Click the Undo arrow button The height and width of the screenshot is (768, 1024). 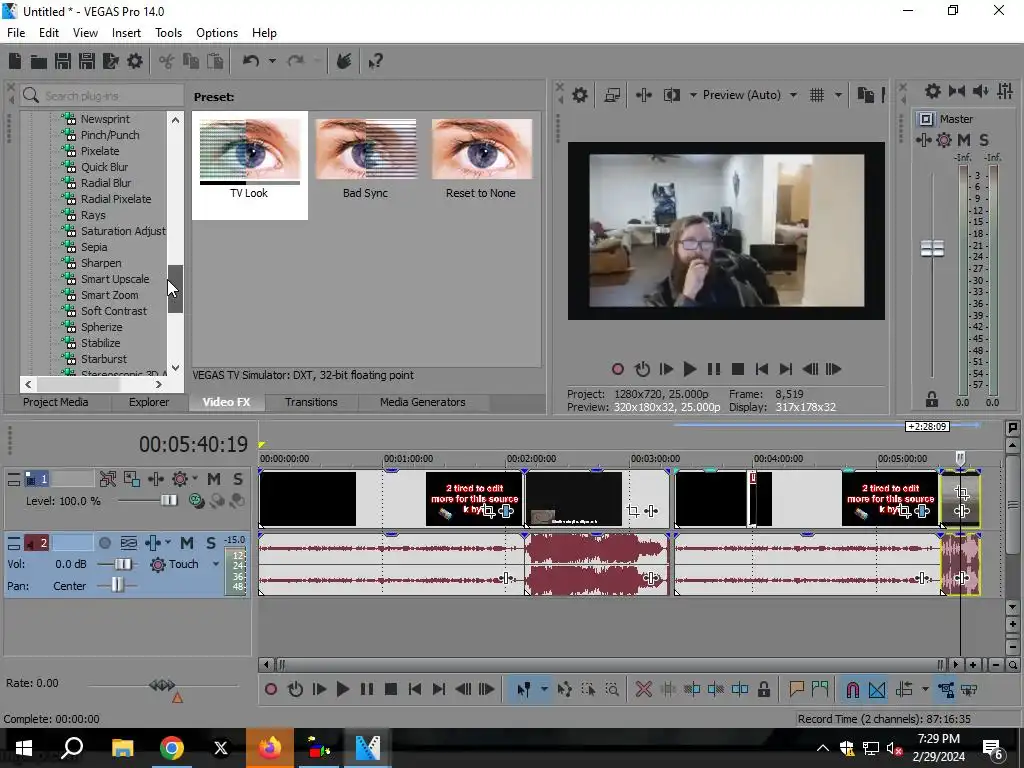pos(251,61)
